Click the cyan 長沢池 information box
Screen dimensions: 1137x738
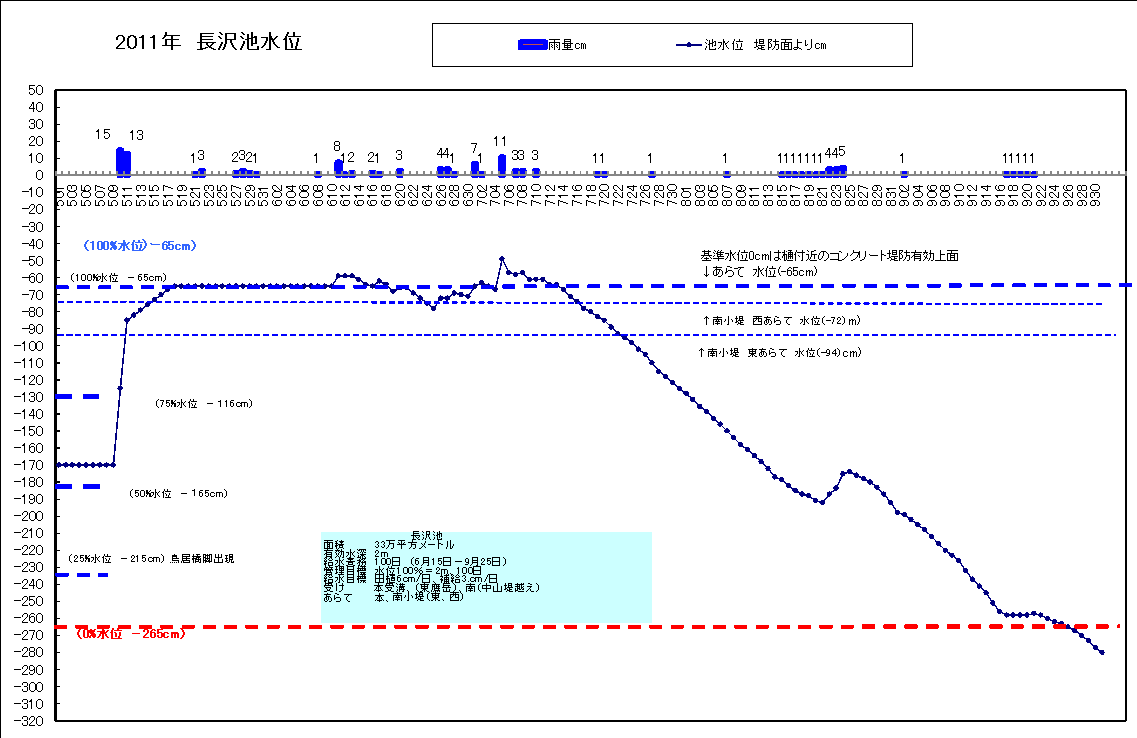[486, 576]
